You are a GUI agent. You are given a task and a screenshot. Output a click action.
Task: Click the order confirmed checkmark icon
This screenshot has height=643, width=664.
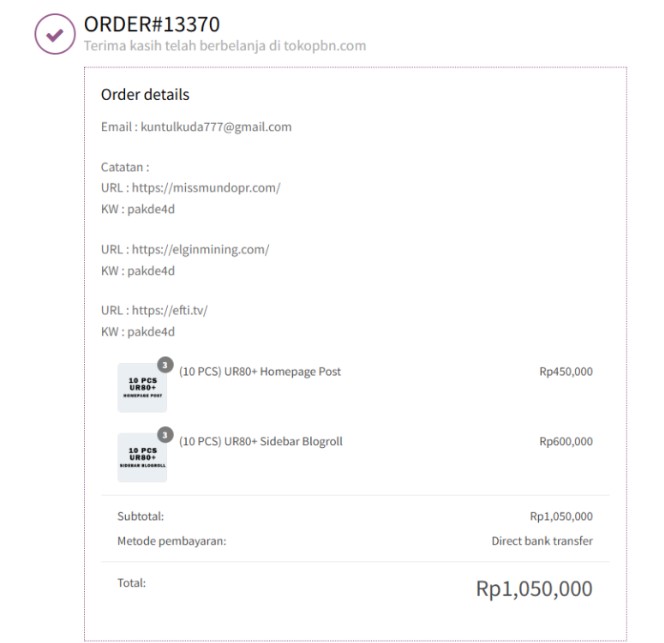[x=54, y=33]
